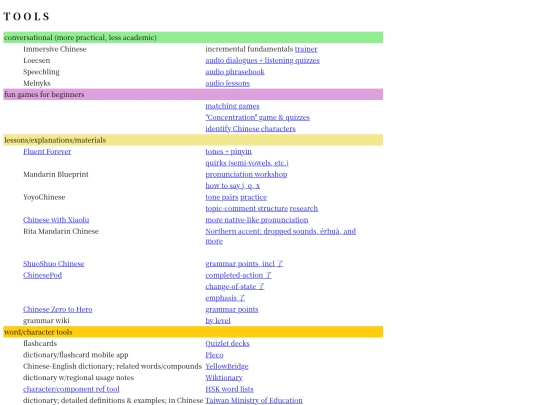Image resolution: width=540 pixels, height=405 pixels.
Task: Visit the Fluent Forever link
Action: (47, 152)
